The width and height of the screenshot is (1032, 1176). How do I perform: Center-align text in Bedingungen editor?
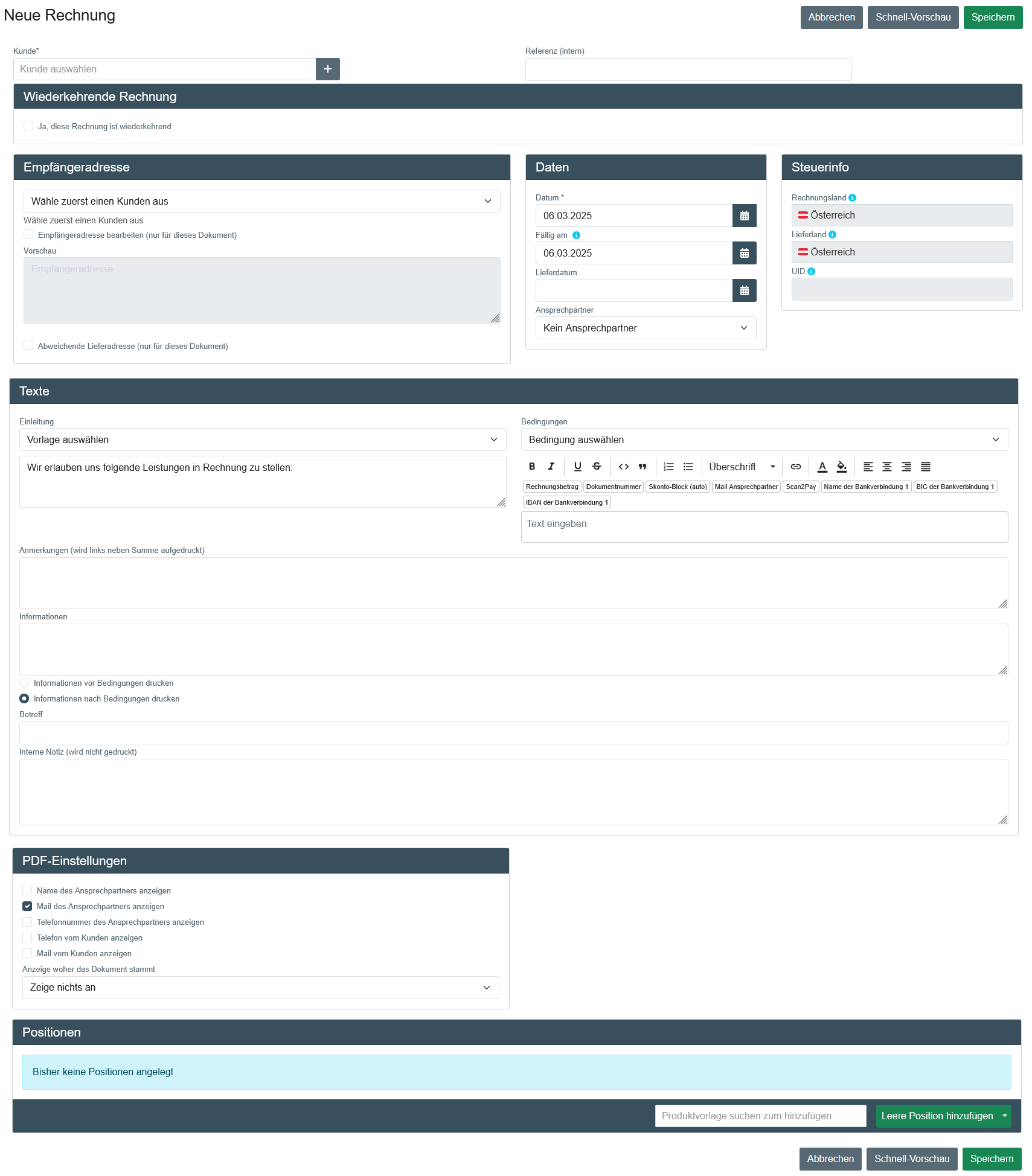coord(887,467)
